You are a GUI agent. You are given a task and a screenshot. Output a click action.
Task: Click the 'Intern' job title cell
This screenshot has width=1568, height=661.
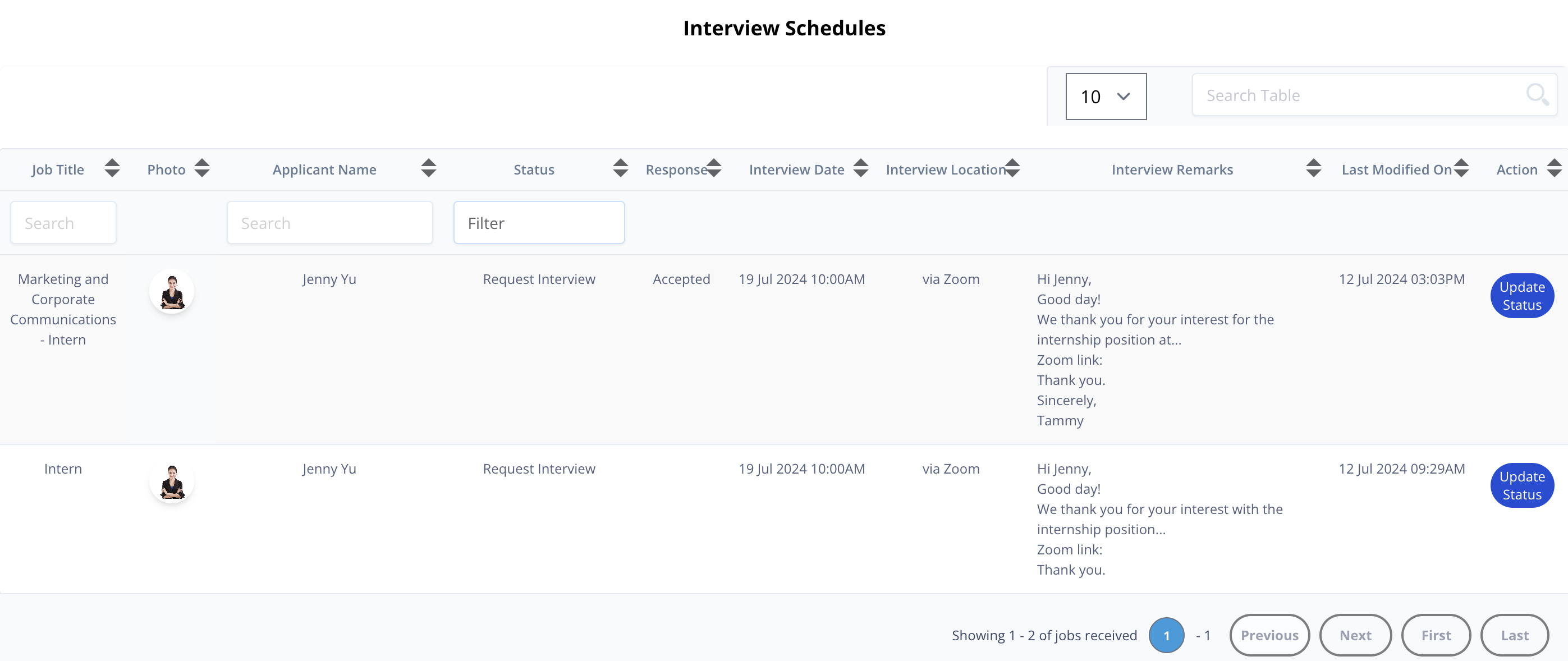63,468
